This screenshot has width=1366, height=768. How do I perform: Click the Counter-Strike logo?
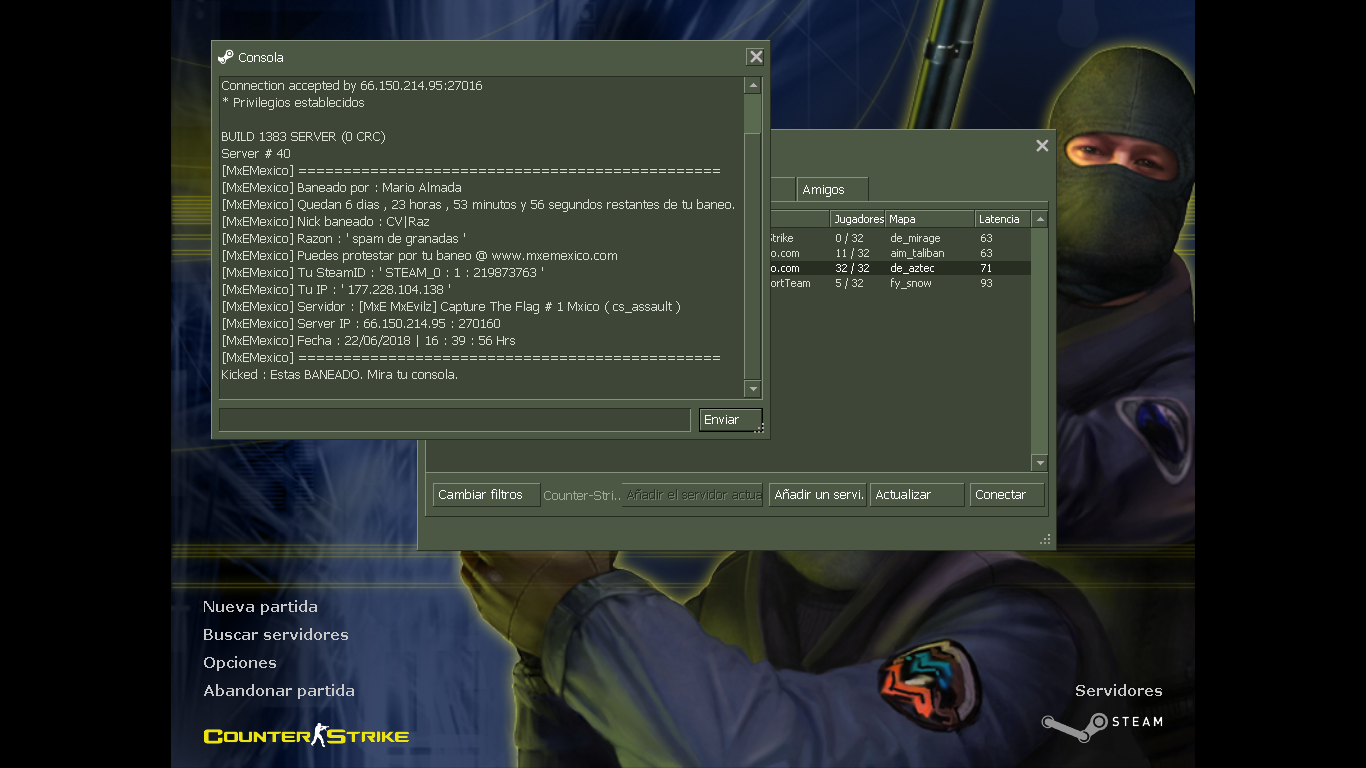[306, 736]
